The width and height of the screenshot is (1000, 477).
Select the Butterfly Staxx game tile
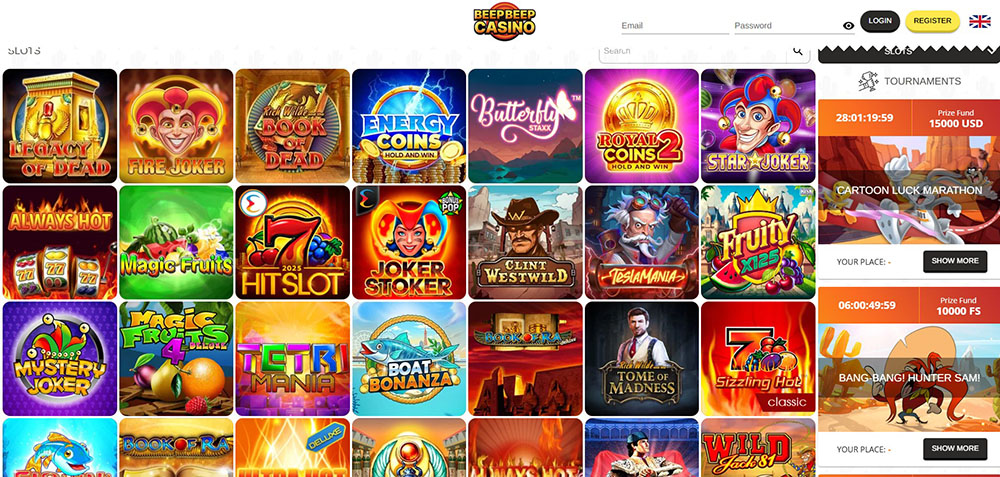click(x=526, y=126)
